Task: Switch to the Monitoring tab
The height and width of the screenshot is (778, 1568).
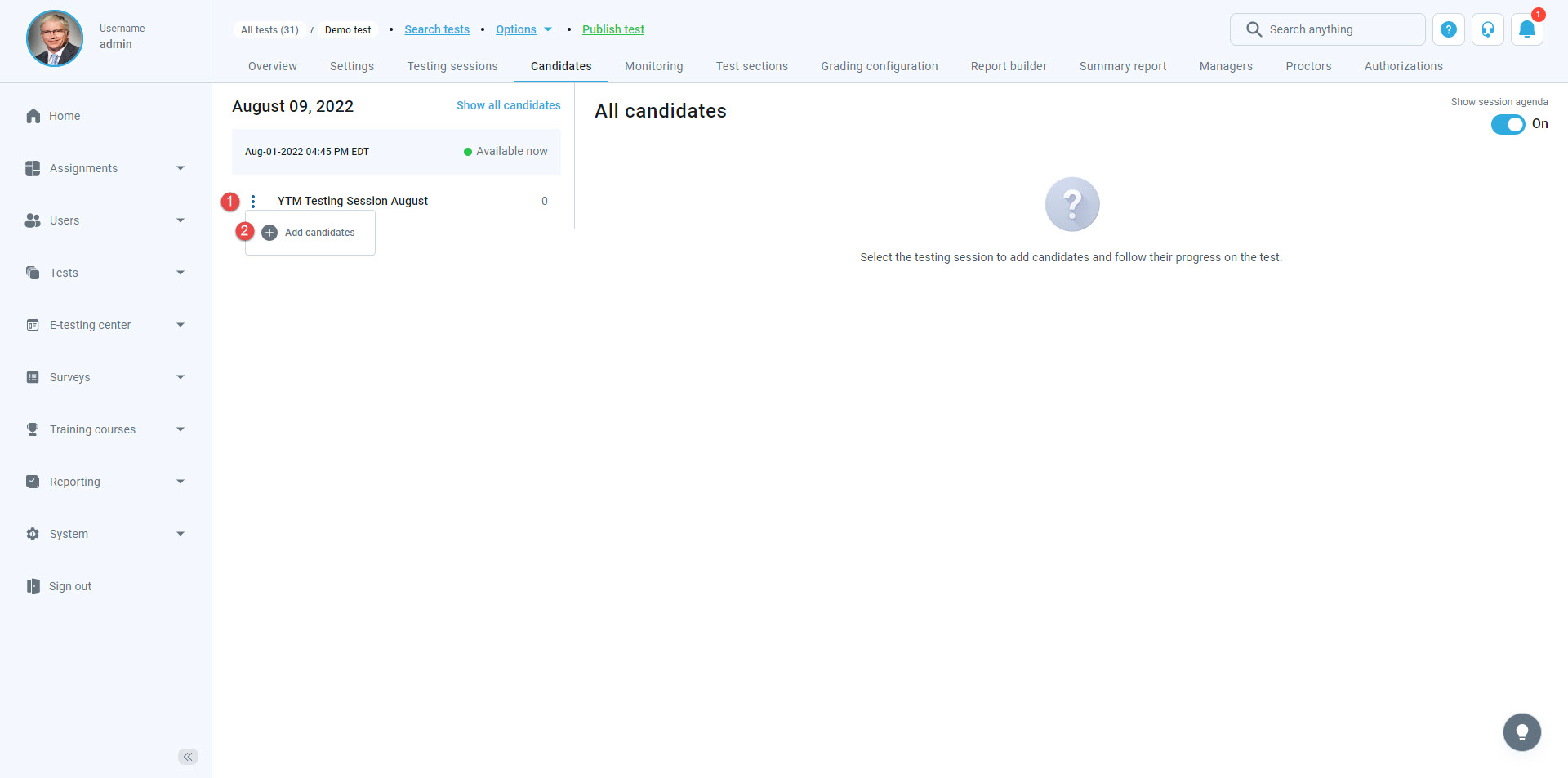Action: 653,66
